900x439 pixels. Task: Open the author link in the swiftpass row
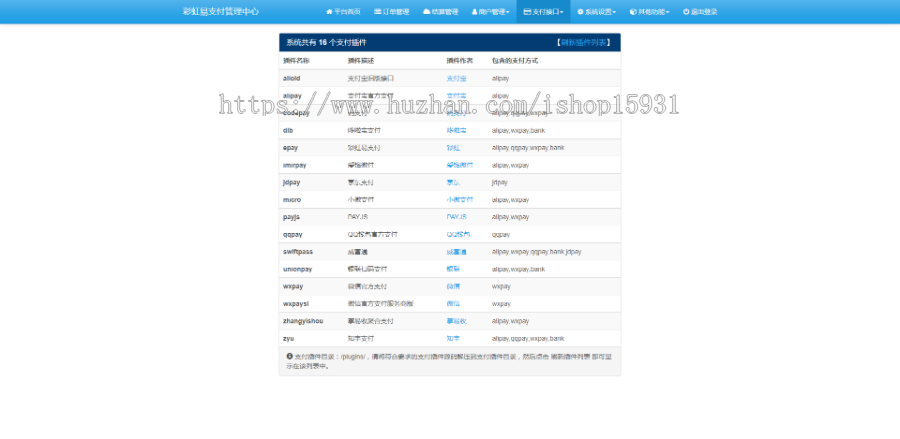pos(456,252)
